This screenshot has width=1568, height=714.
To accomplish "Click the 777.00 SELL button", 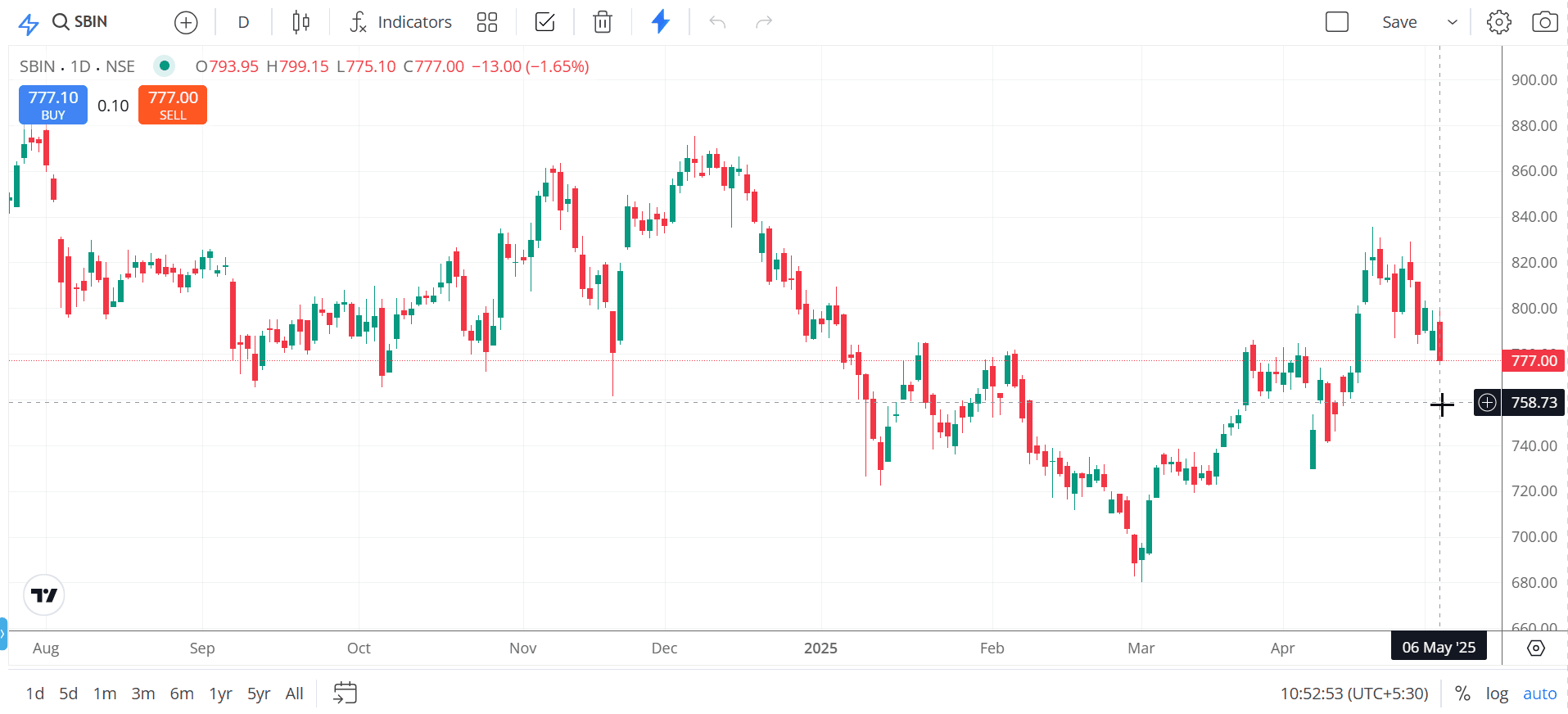I will point(173,105).
